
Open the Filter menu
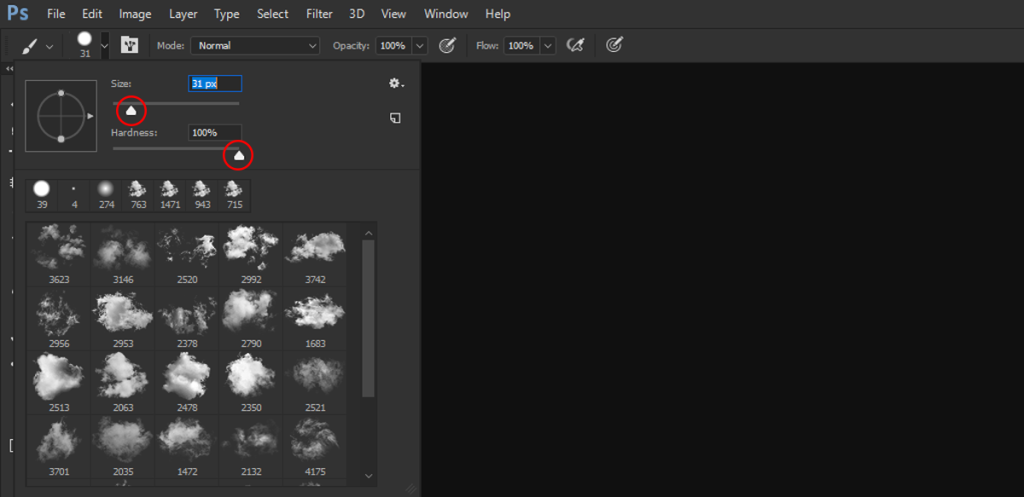(x=319, y=14)
